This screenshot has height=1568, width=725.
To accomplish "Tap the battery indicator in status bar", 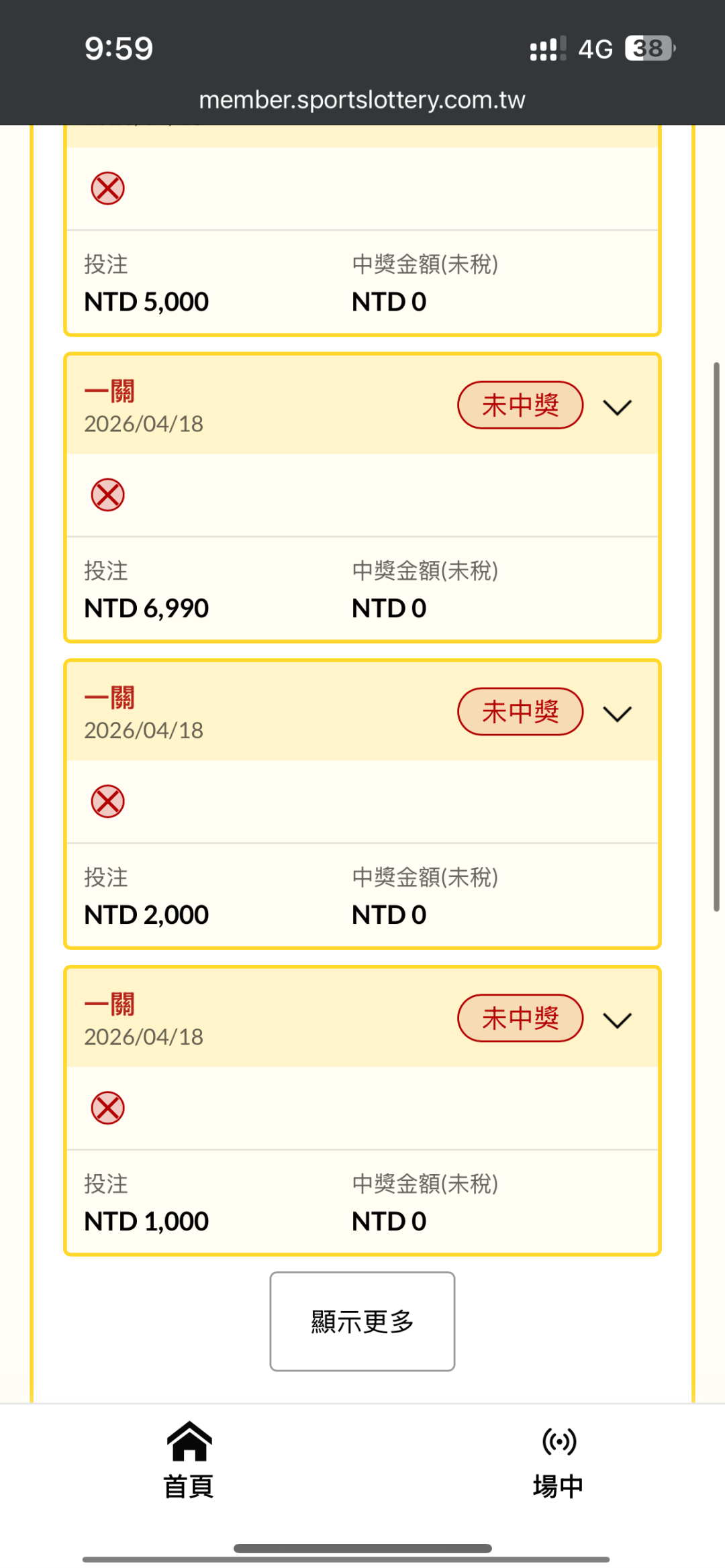I will 649,48.
